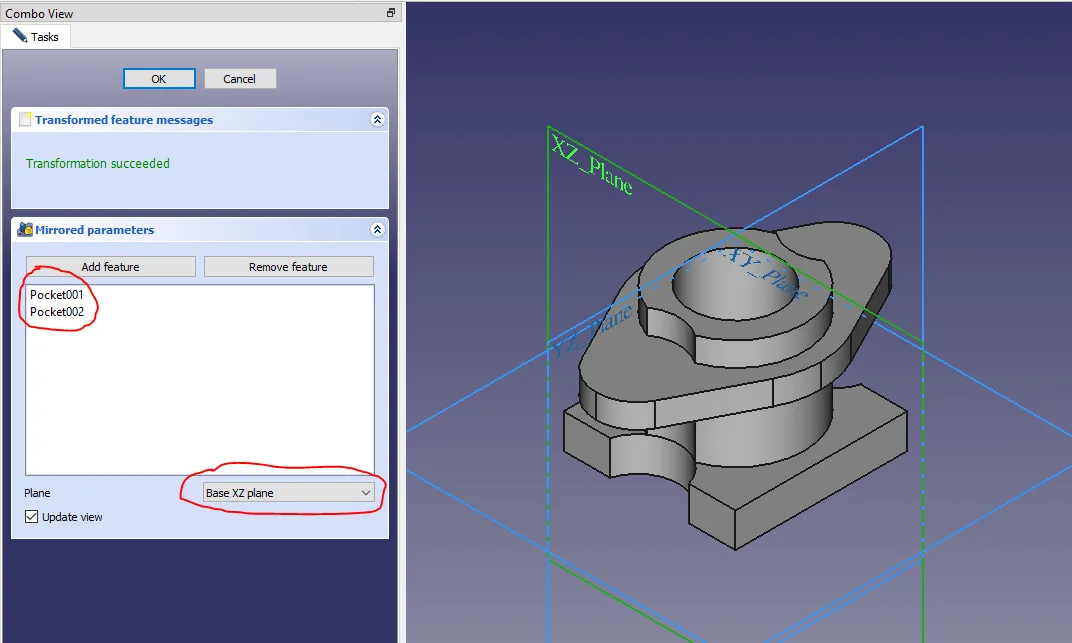The image size is (1072, 643).
Task: Click the Remove feature button
Action: [x=288, y=267]
